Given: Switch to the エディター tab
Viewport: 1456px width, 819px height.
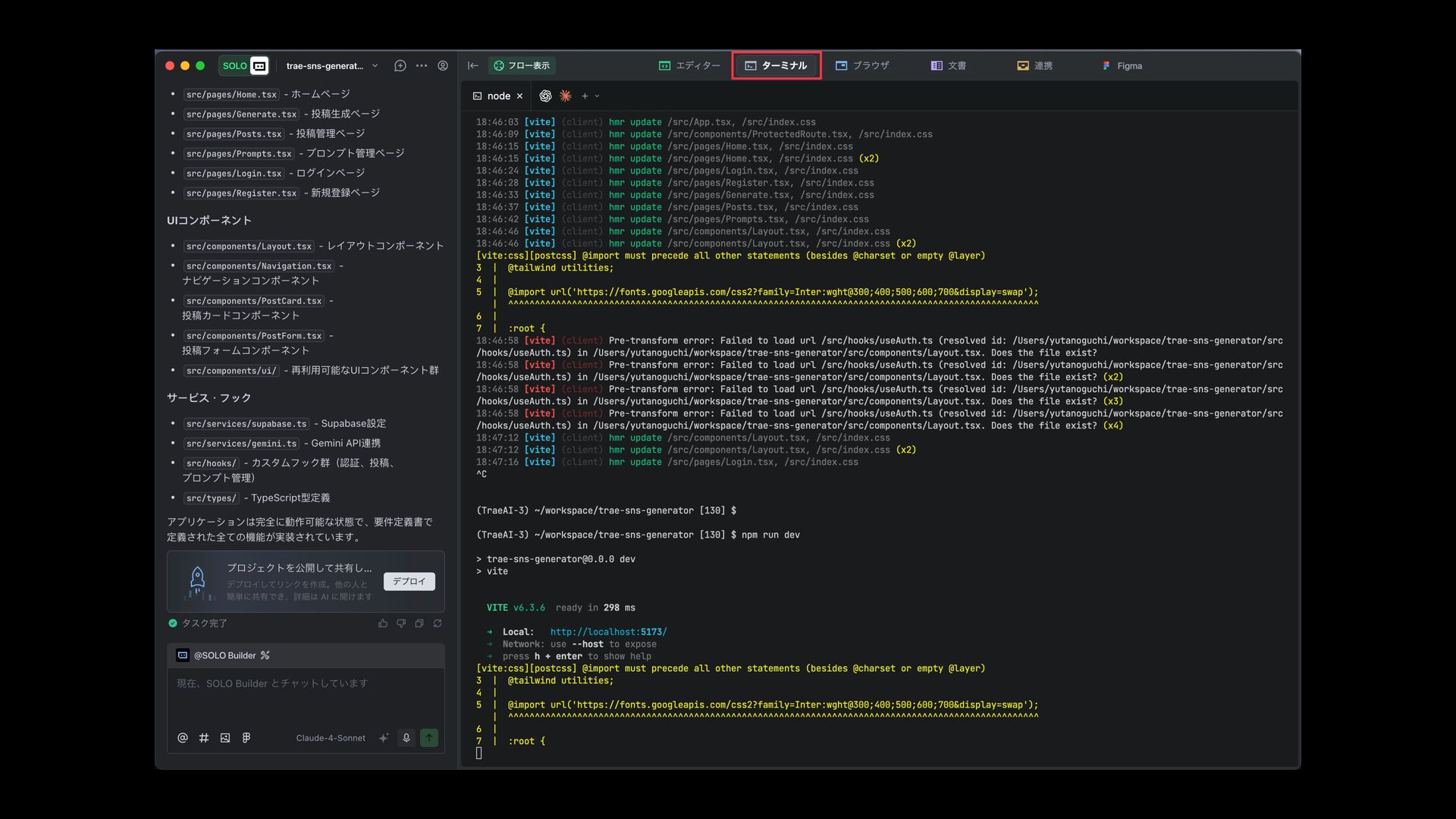Looking at the screenshot, I should [x=689, y=66].
